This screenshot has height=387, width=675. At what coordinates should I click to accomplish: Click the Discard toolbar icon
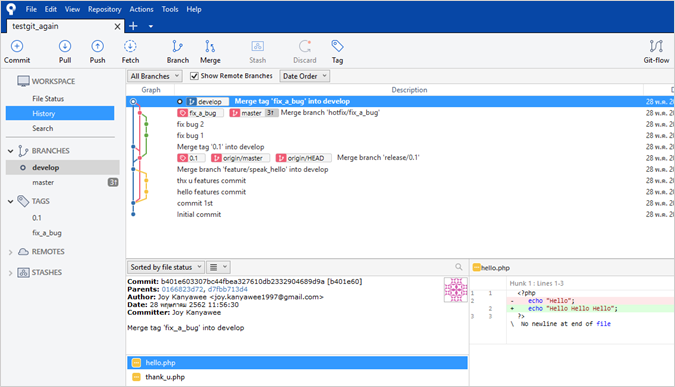[x=305, y=52]
